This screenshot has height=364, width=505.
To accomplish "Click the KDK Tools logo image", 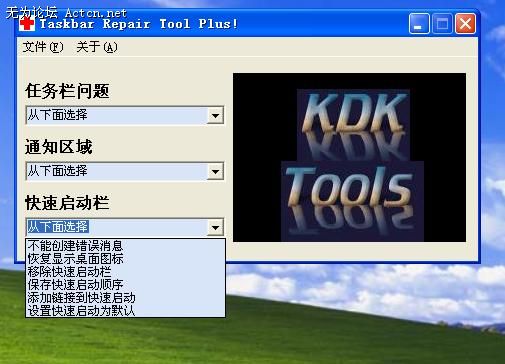I will pos(349,157).
